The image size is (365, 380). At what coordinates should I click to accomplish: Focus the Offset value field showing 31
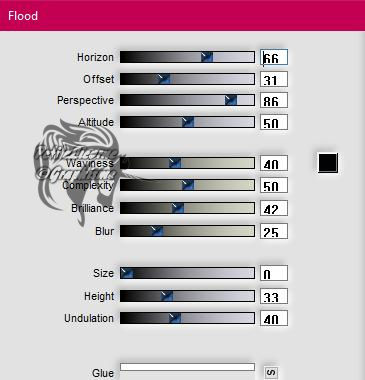274,79
